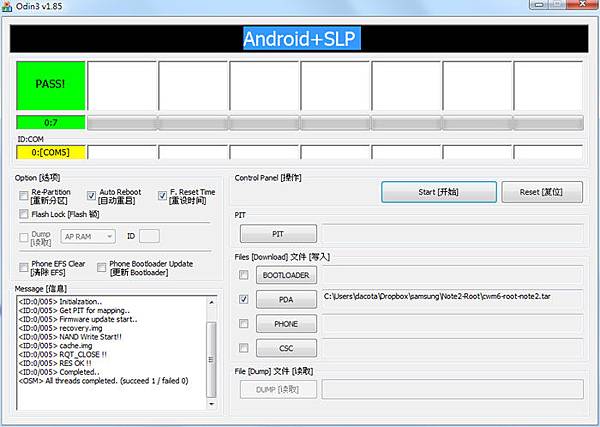This screenshot has width=600, height=427.
Task: Open the AP RAM dropdown
Action: pyautogui.click(x=88, y=237)
